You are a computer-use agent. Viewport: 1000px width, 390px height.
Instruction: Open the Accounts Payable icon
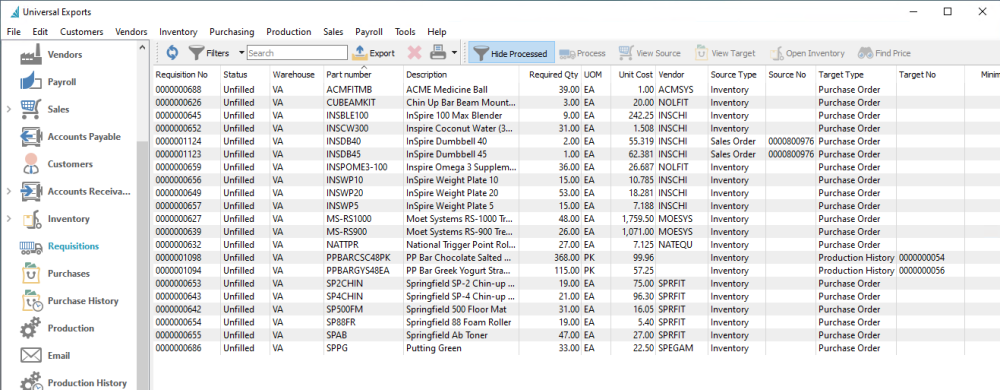click(x=31, y=137)
